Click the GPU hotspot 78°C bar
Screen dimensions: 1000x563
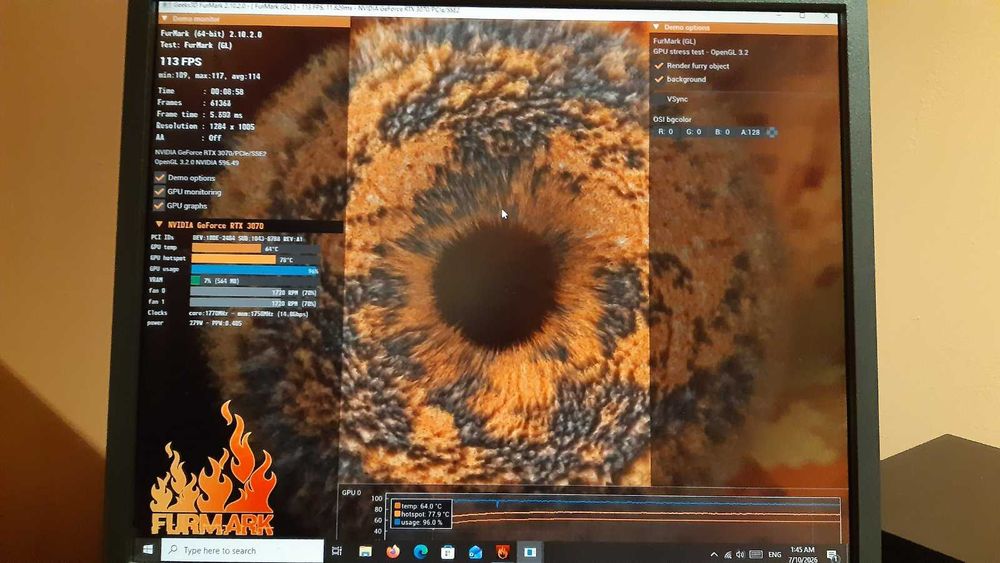point(255,259)
